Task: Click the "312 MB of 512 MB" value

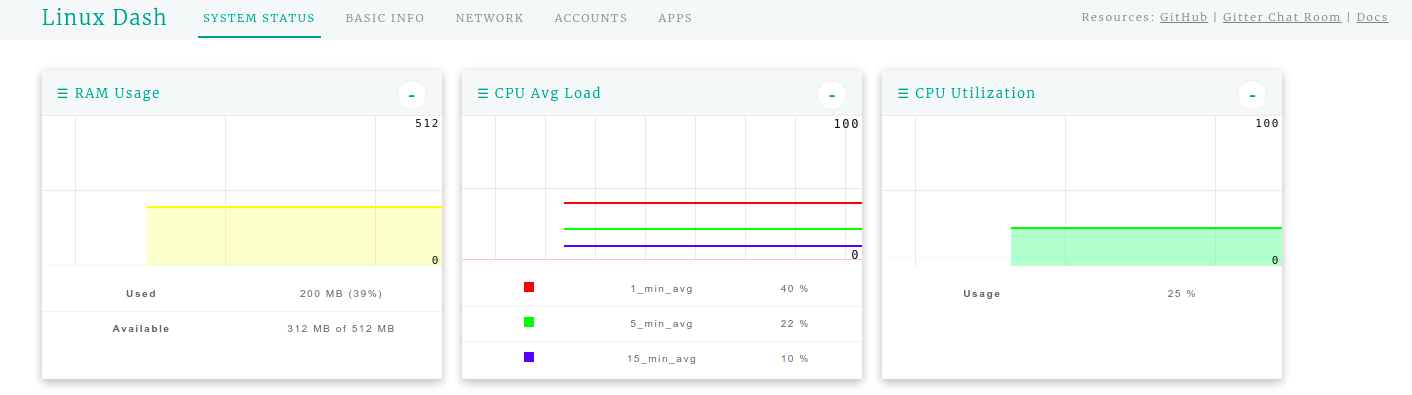Action: pyautogui.click(x=341, y=329)
